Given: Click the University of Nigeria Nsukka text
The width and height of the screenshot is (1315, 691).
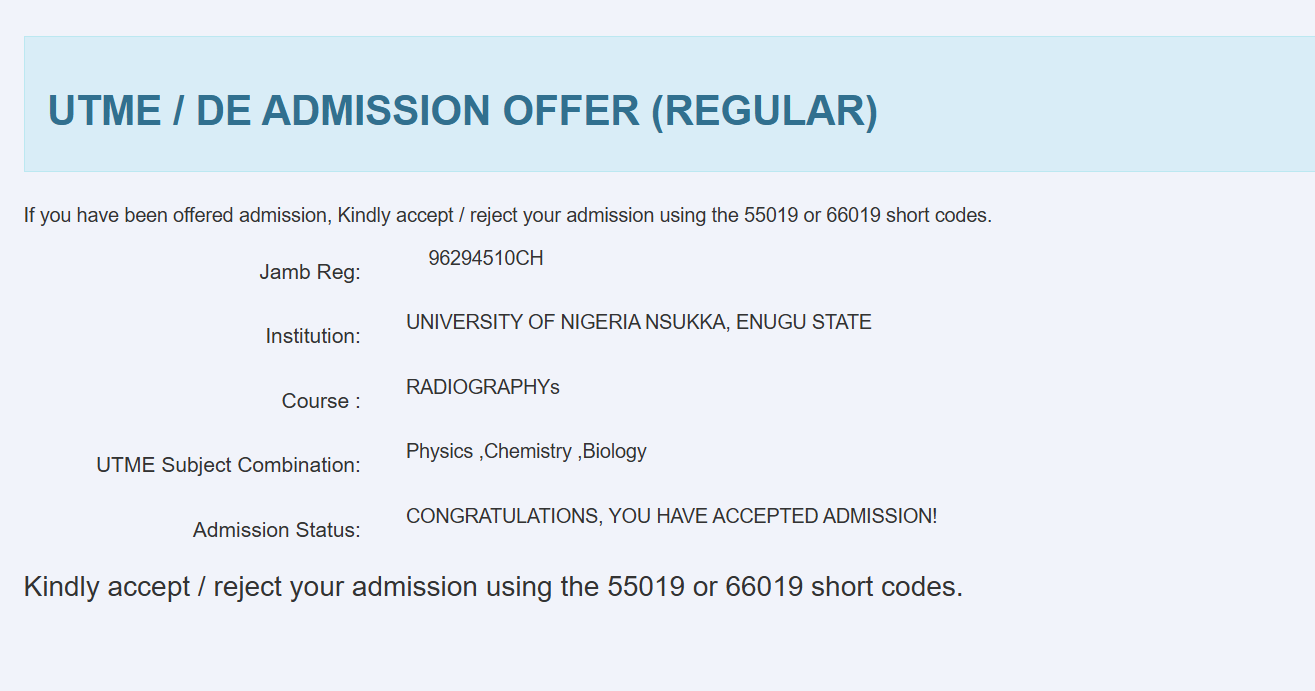Looking at the screenshot, I should (638, 322).
